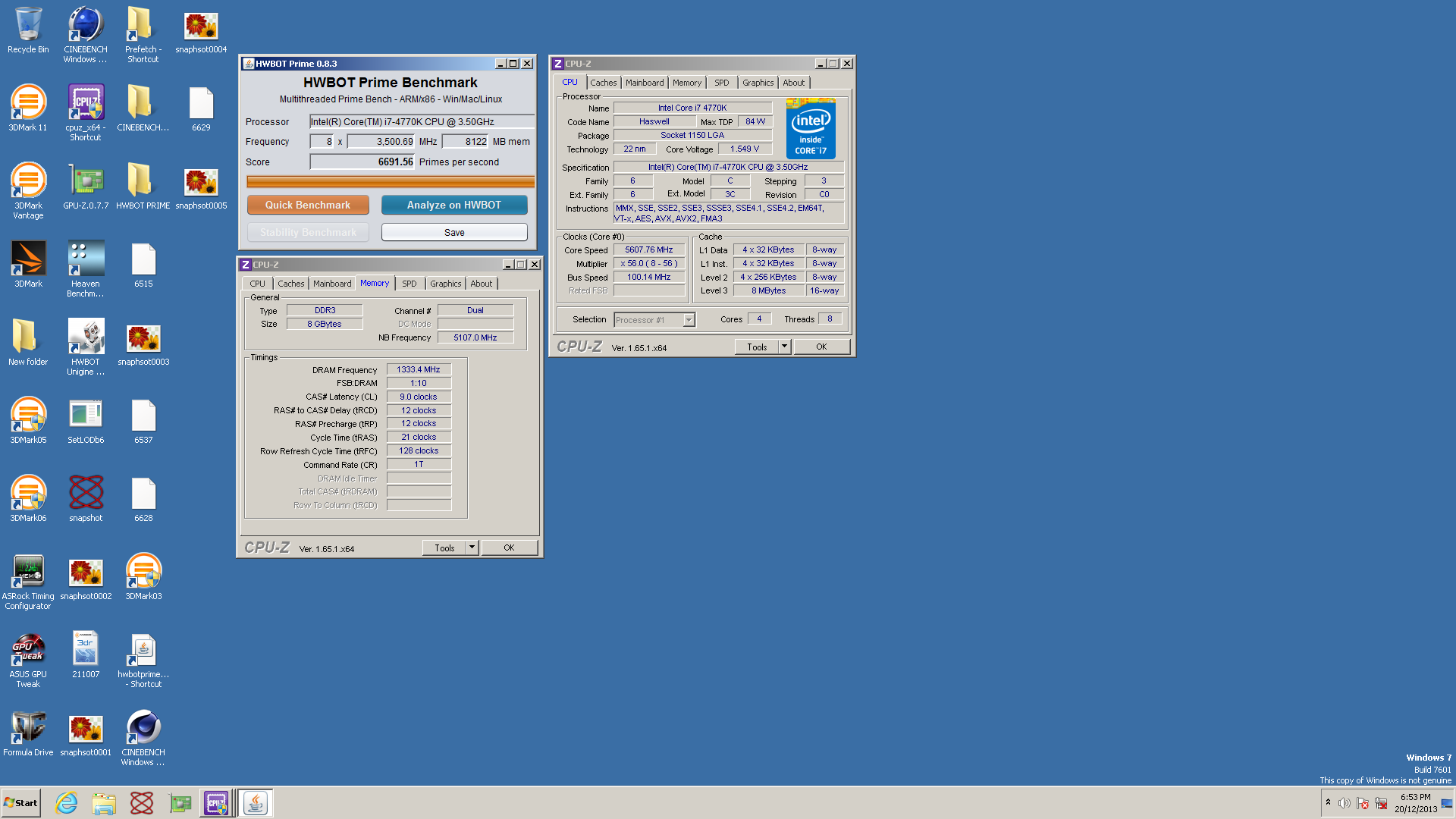The height and width of the screenshot is (819, 1456).
Task: Launch 3DMark06 desktop shortcut
Action: tap(28, 499)
